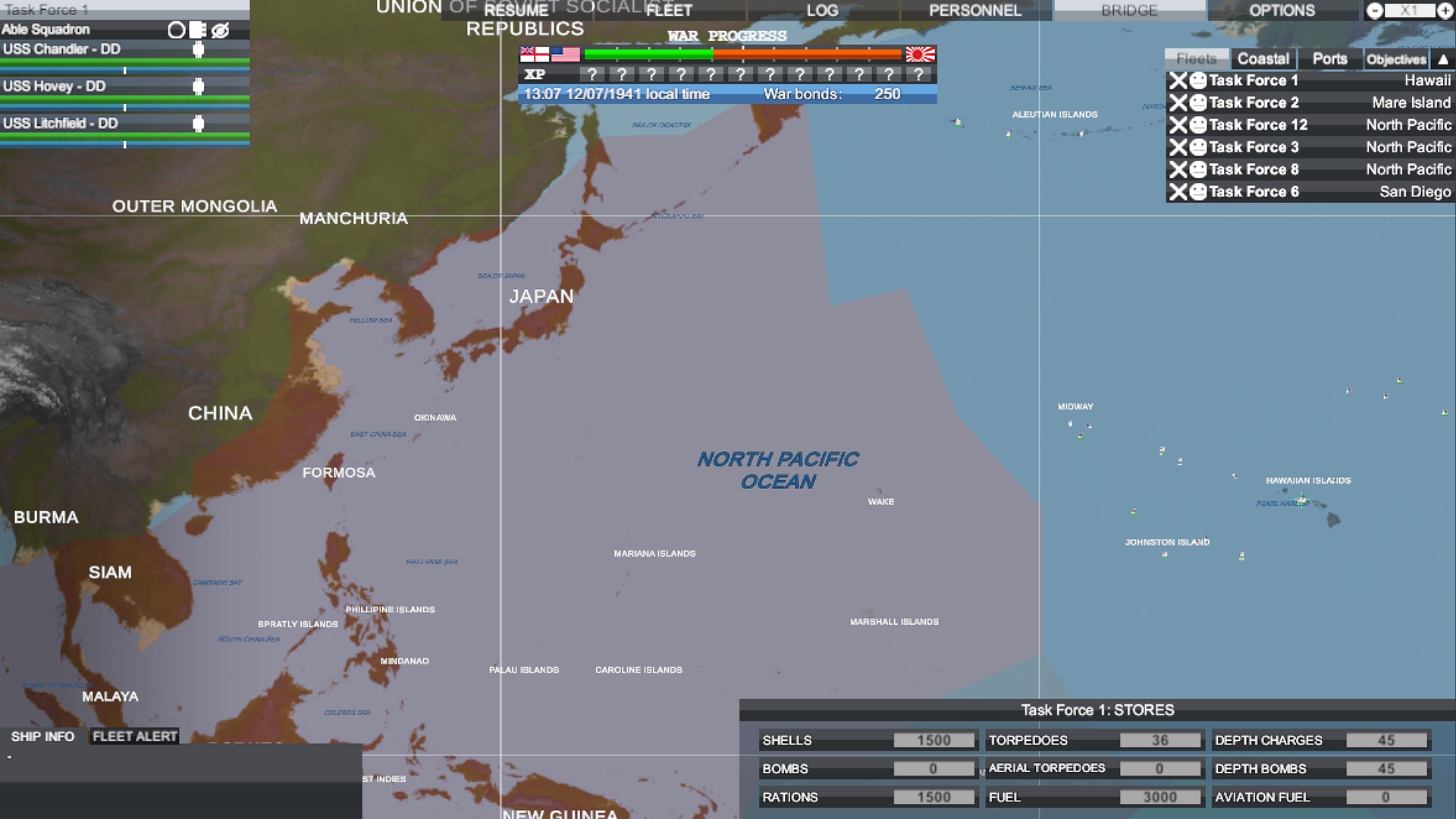The height and width of the screenshot is (819, 1456).
Task: Click the British ensign flag near the XP bar
Action: pyautogui.click(x=533, y=54)
